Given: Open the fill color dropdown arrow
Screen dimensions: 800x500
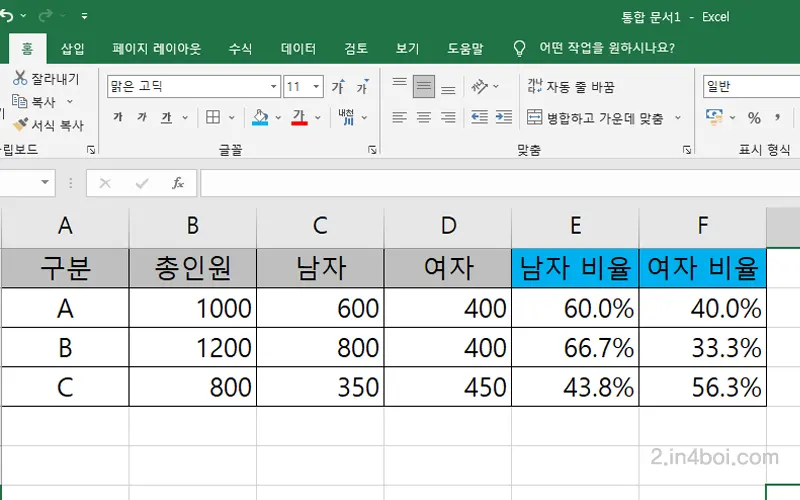Looking at the screenshot, I should point(278,118).
